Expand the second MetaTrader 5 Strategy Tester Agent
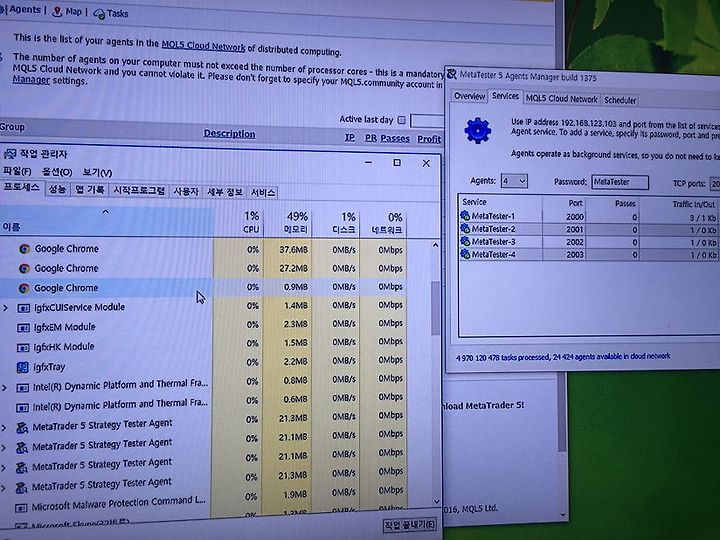The image size is (720, 540). 4,448
